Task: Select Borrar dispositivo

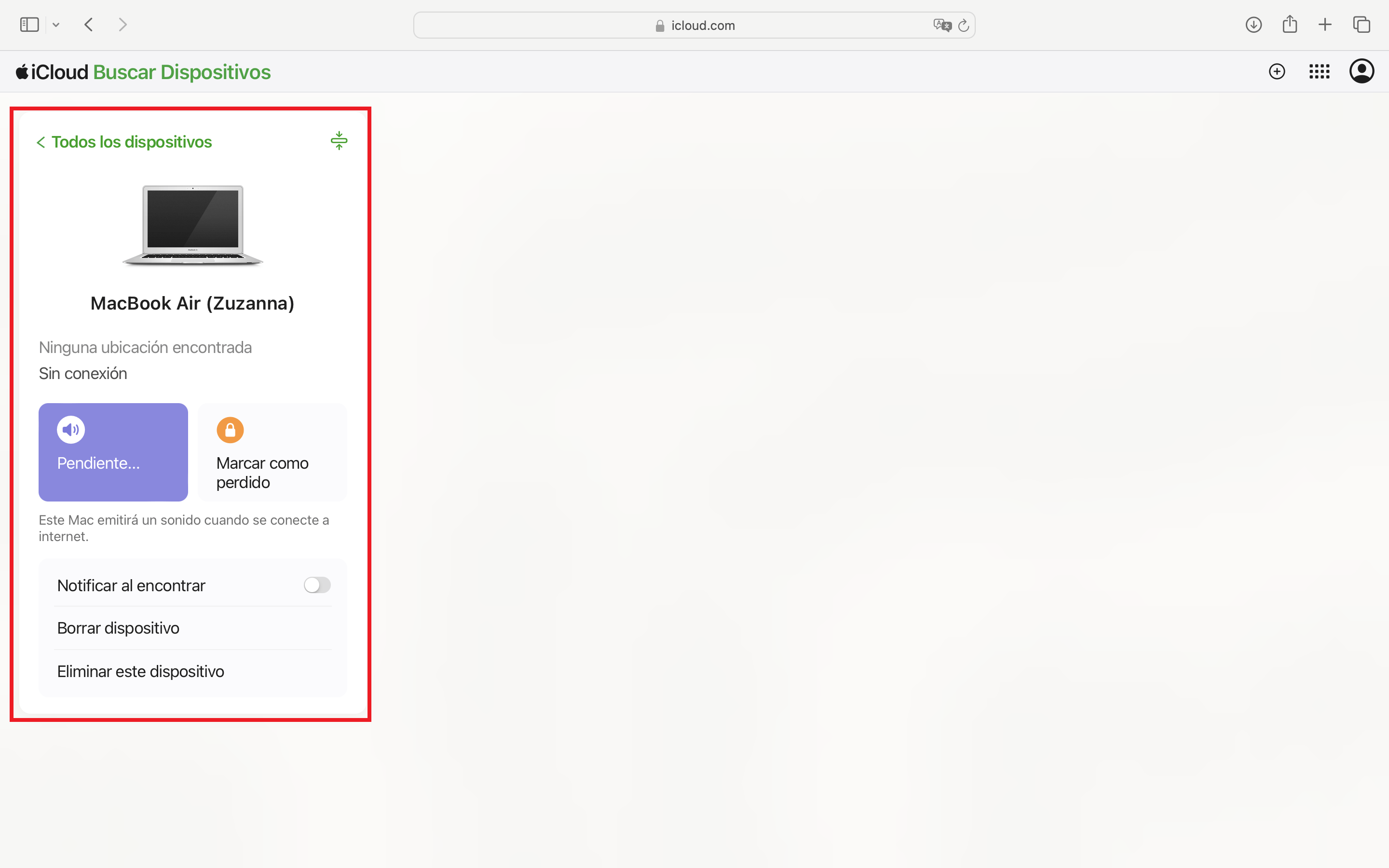Action: (193, 628)
